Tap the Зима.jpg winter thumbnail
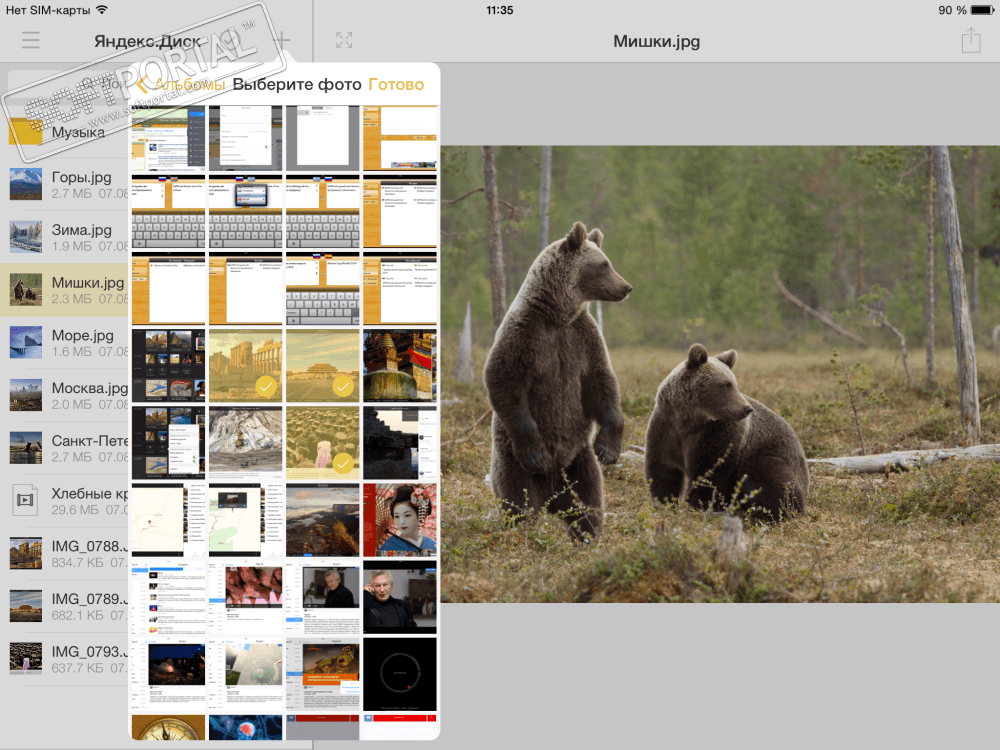 click(x=26, y=237)
